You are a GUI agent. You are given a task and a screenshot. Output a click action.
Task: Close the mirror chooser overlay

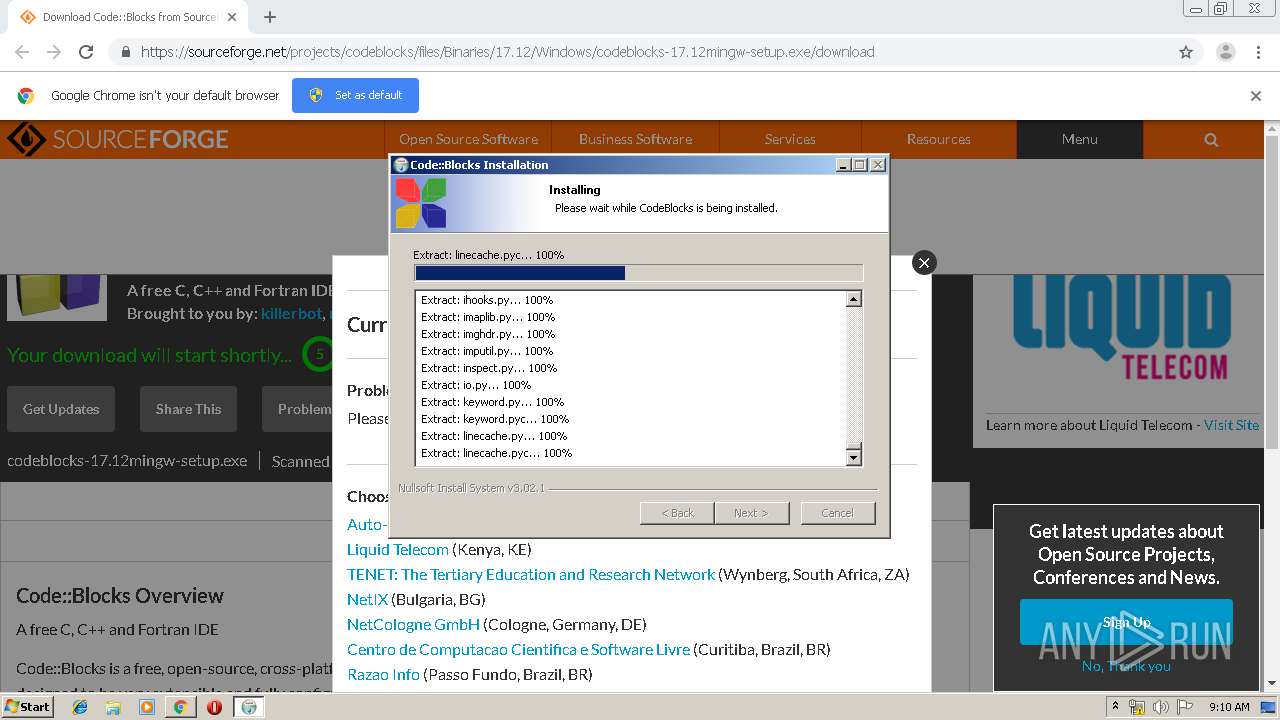(924, 262)
